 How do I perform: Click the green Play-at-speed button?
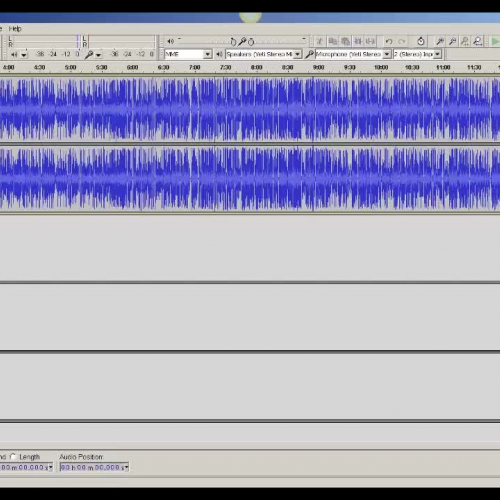(495, 41)
